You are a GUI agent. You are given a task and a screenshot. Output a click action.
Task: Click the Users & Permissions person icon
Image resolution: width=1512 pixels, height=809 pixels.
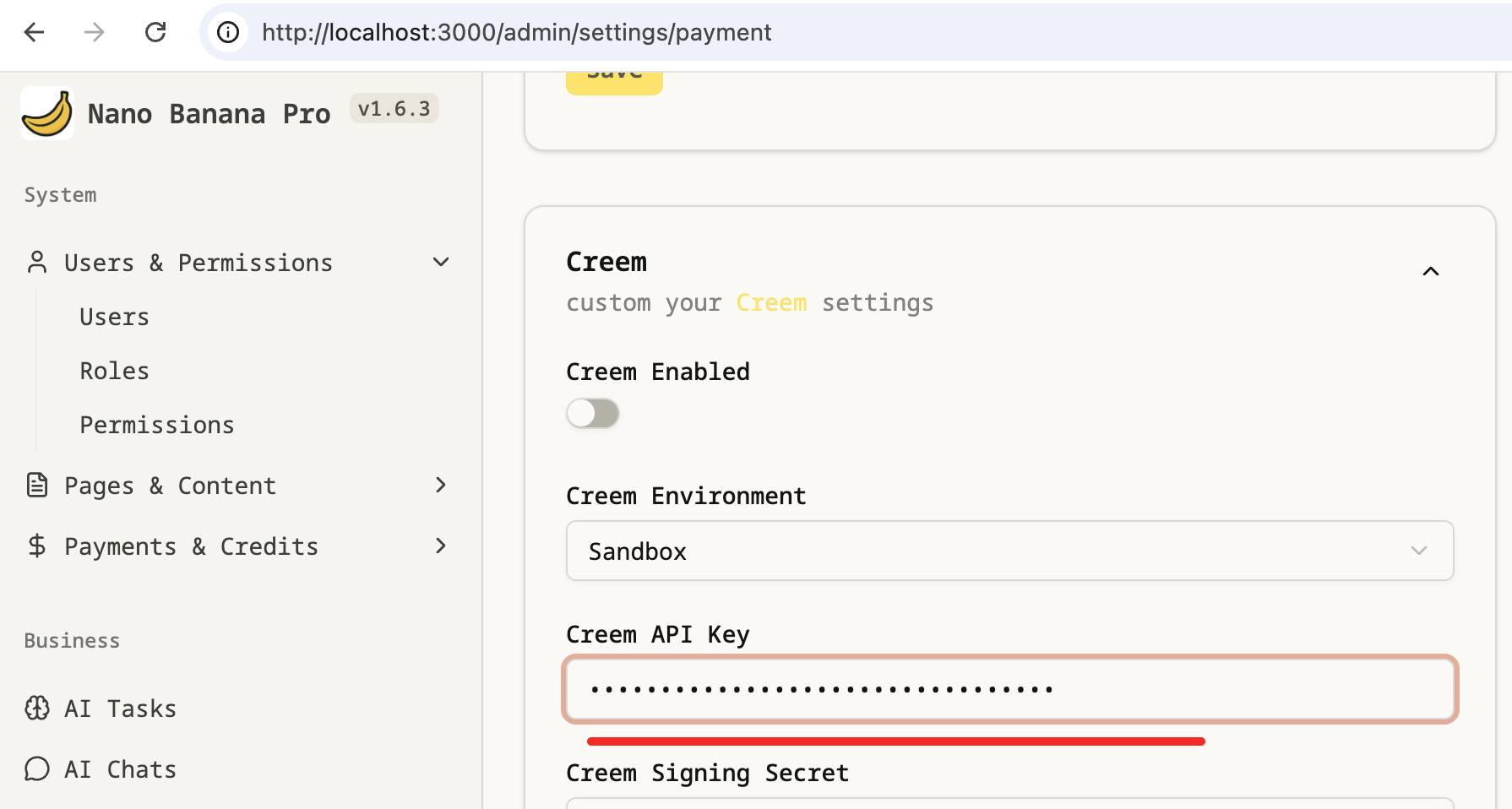coord(37,263)
